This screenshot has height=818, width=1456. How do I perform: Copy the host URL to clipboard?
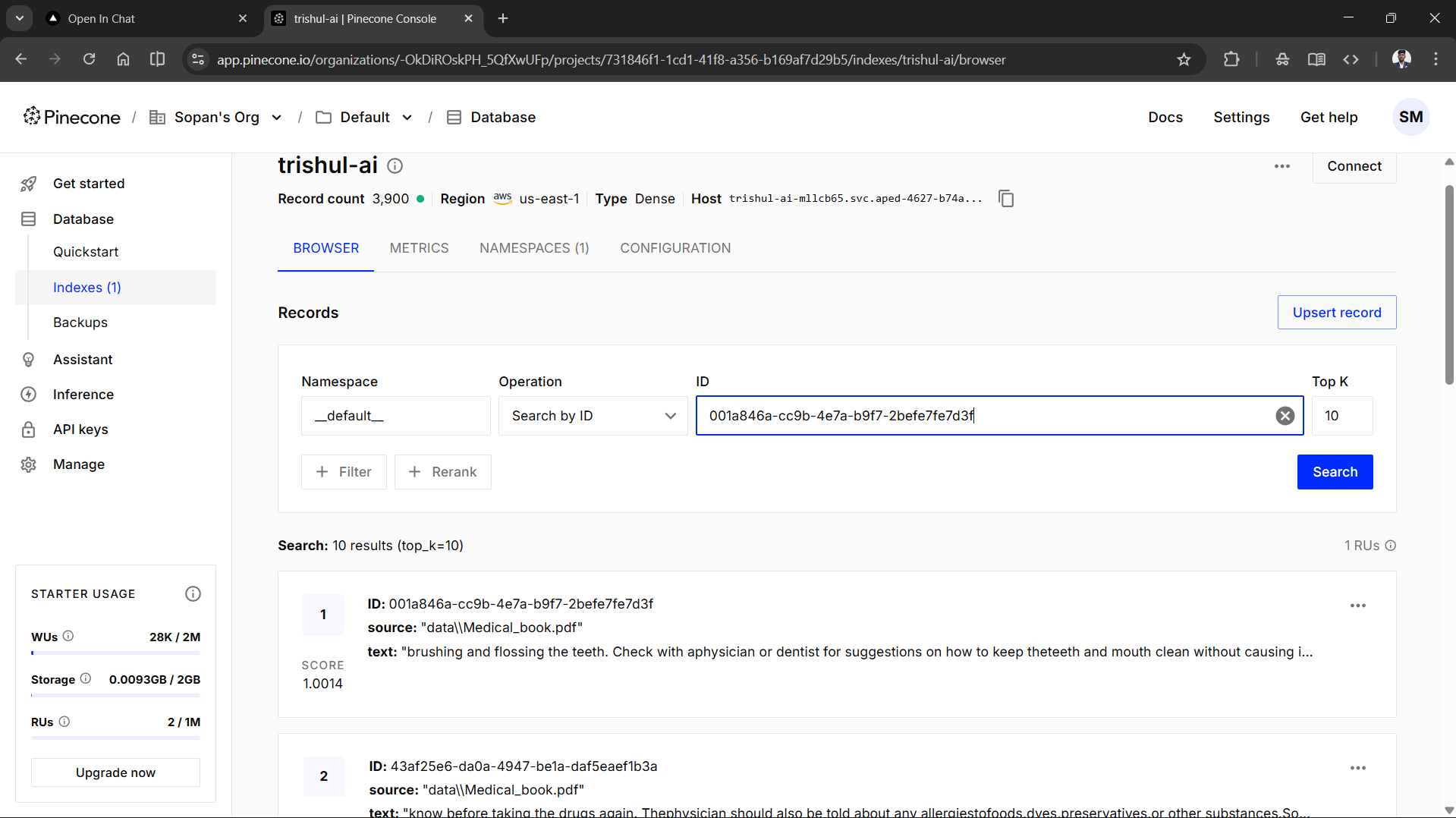(1006, 199)
